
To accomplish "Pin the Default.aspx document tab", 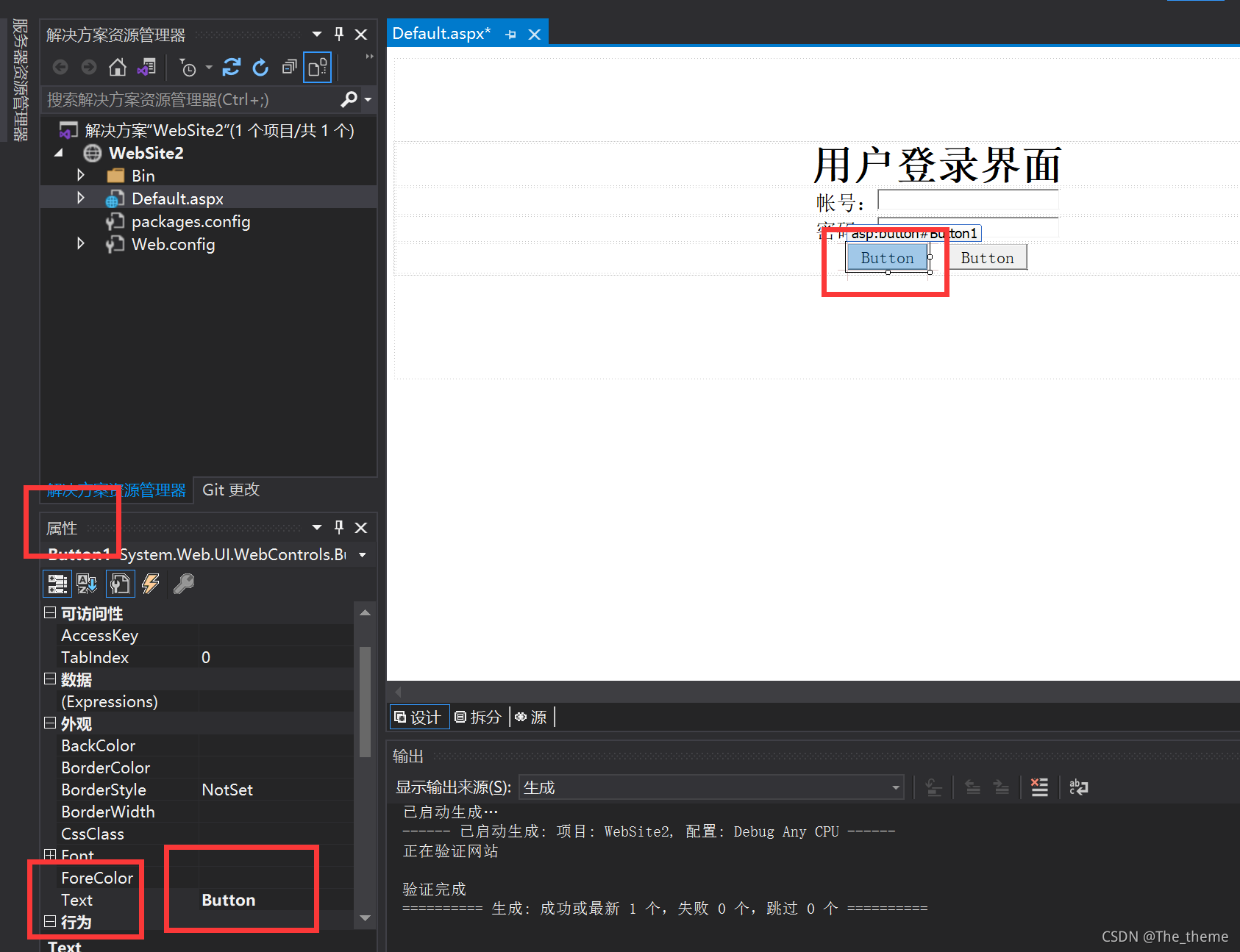I will [511, 35].
